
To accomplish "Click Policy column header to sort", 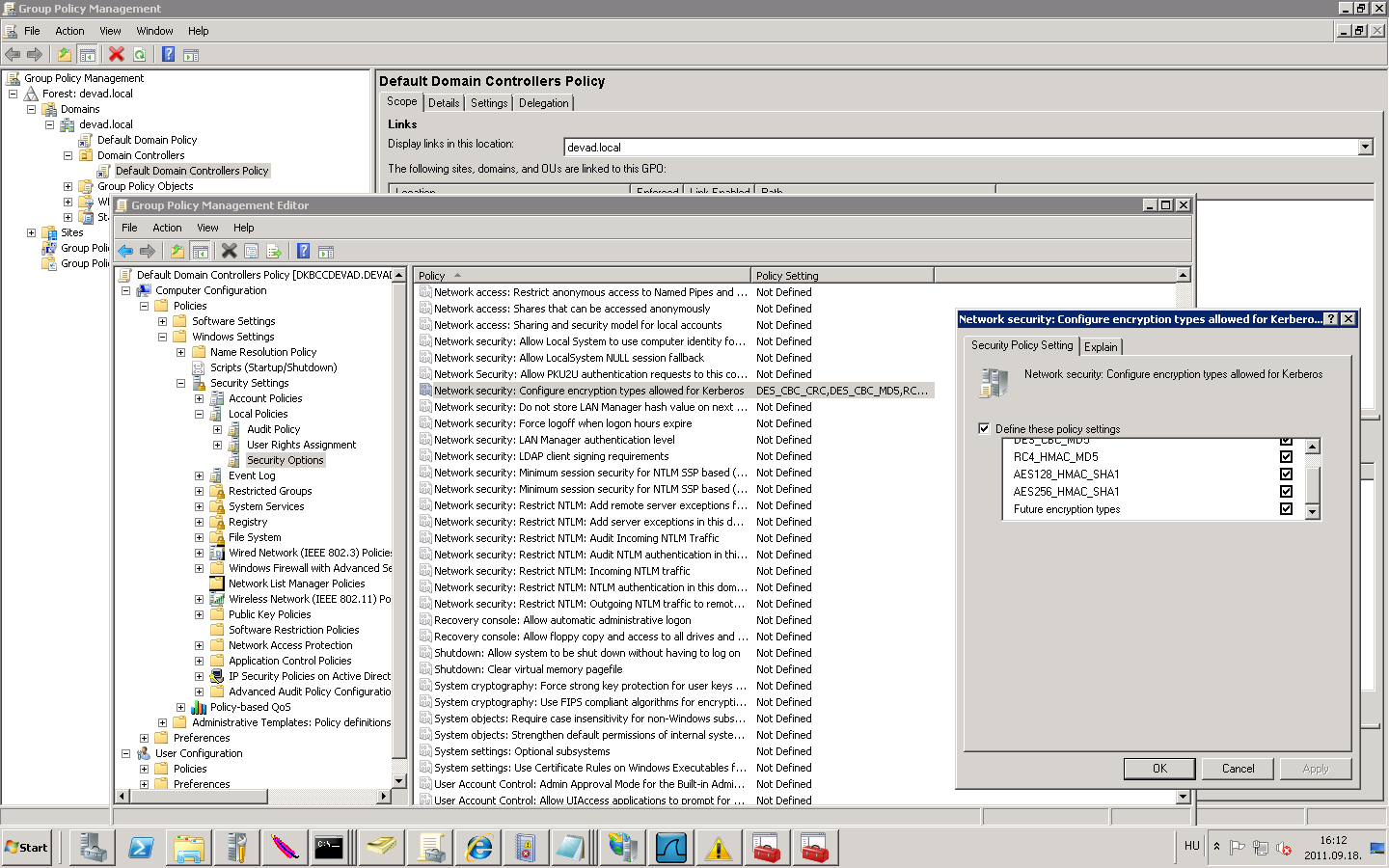I will (x=583, y=275).
